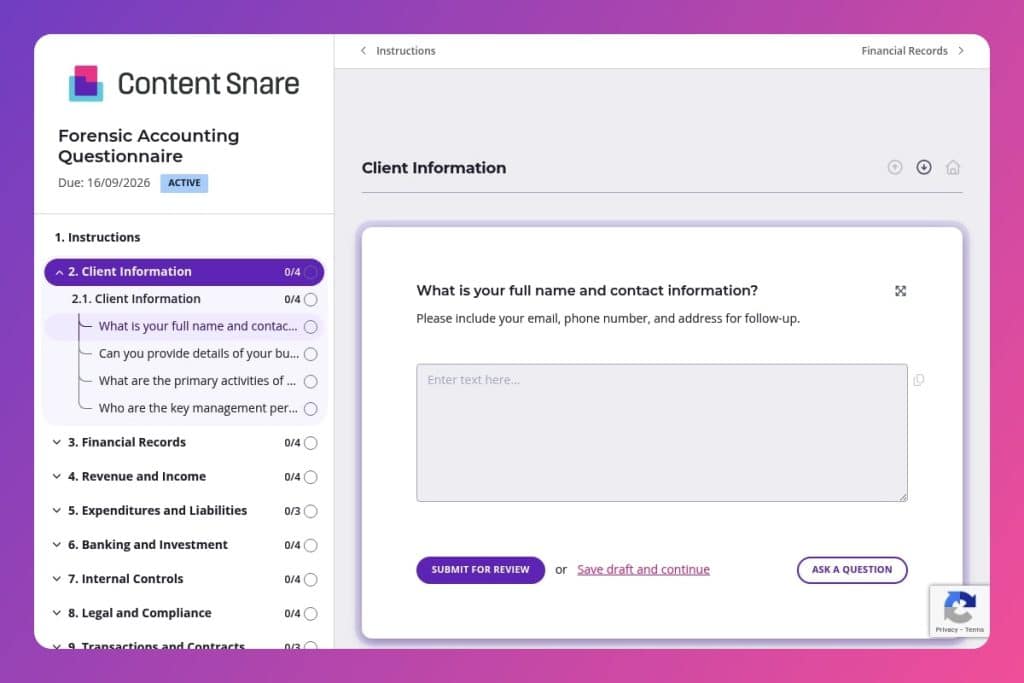Click the Ask a Question button
The height and width of the screenshot is (683, 1024).
tap(852, 569)
